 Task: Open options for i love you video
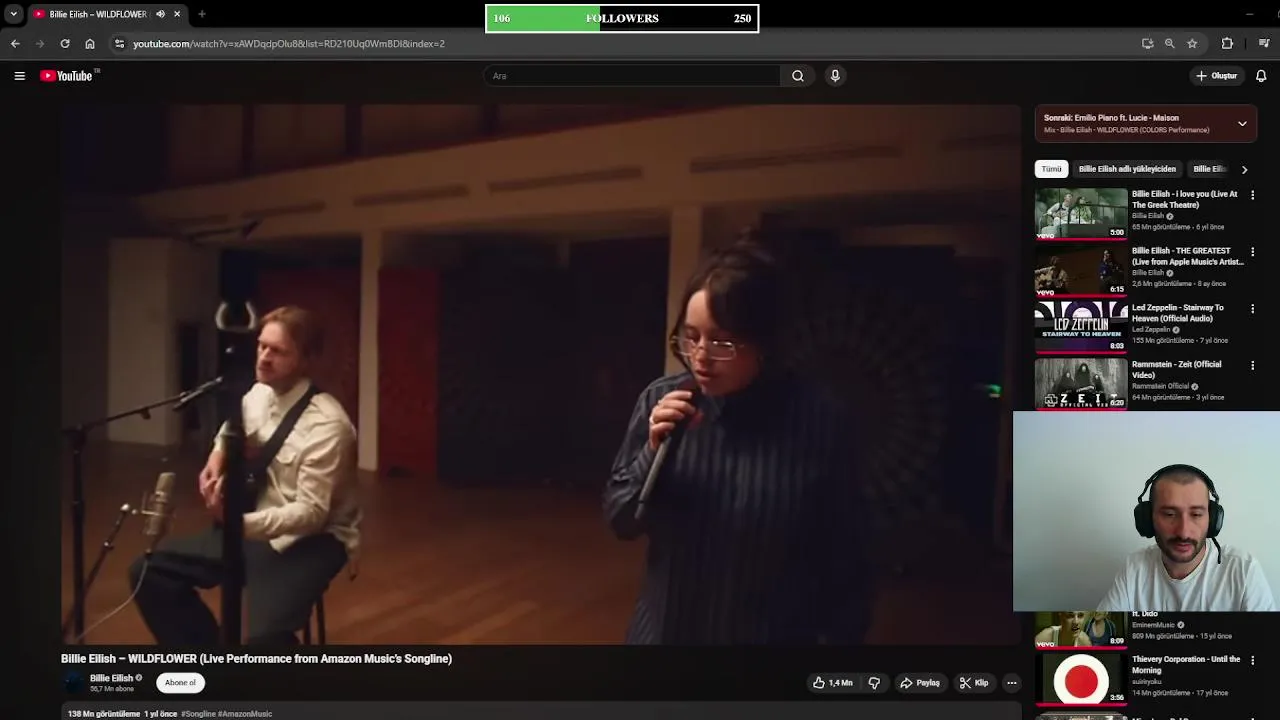tap(1252, 195)
